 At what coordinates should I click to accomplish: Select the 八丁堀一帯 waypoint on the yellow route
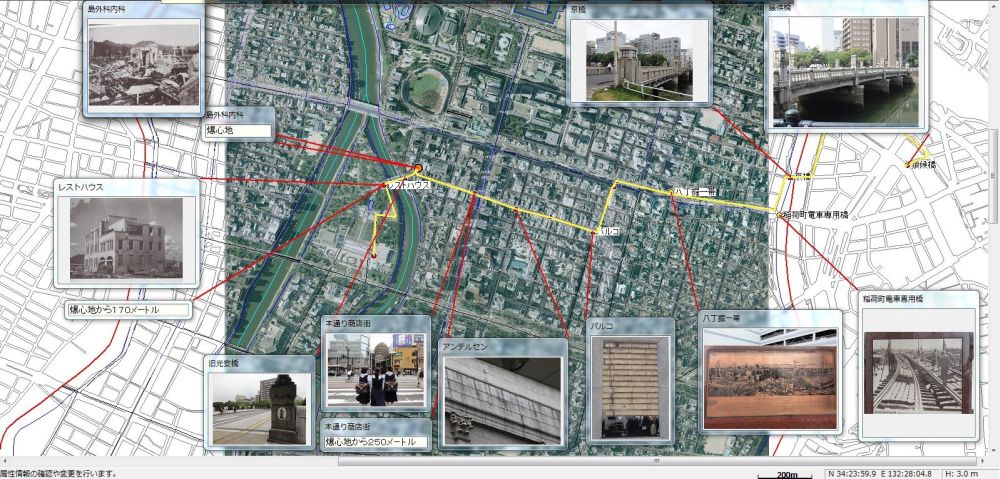[670, 190]
